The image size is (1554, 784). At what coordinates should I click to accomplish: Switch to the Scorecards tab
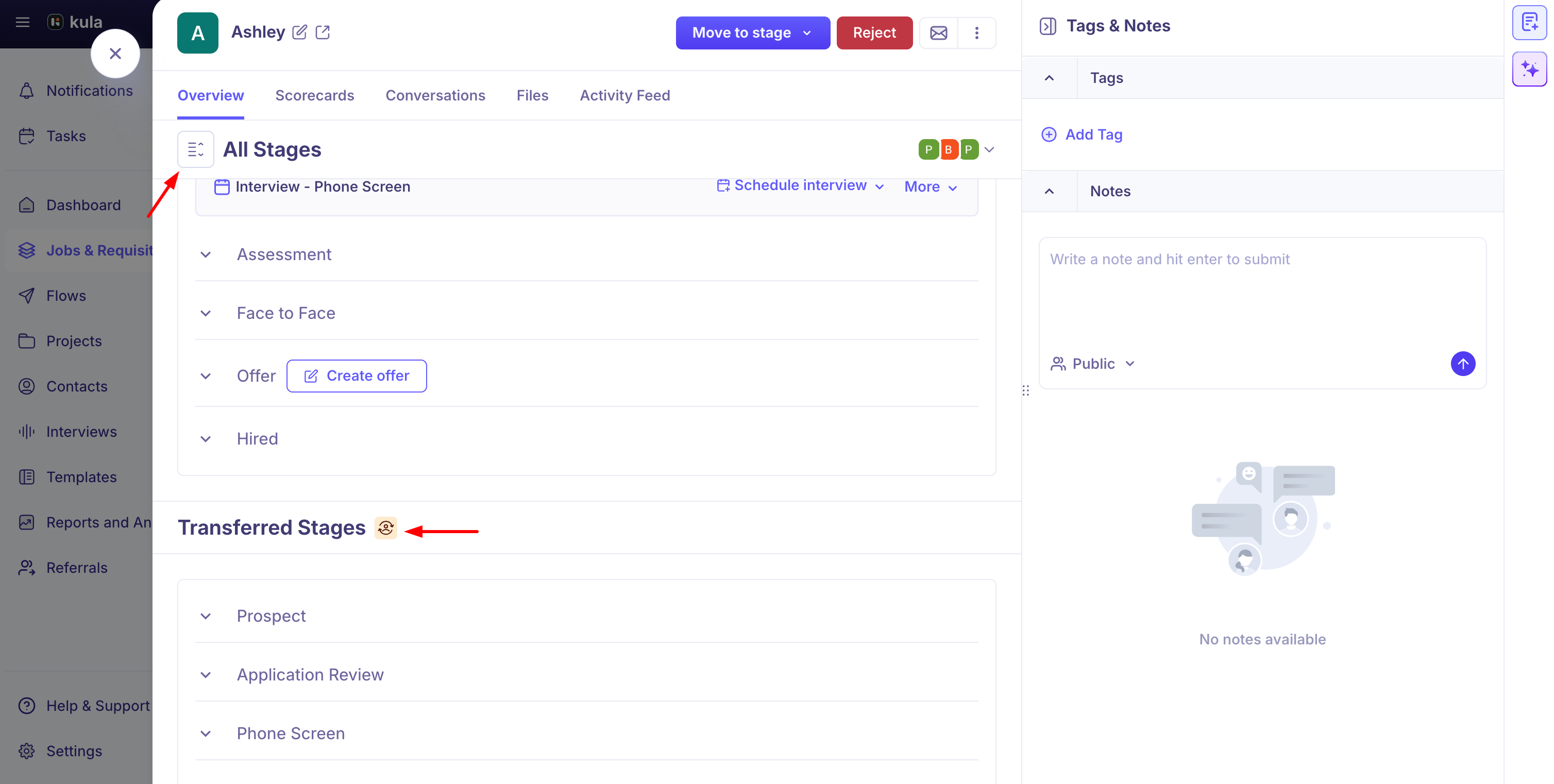coord(314,95)
